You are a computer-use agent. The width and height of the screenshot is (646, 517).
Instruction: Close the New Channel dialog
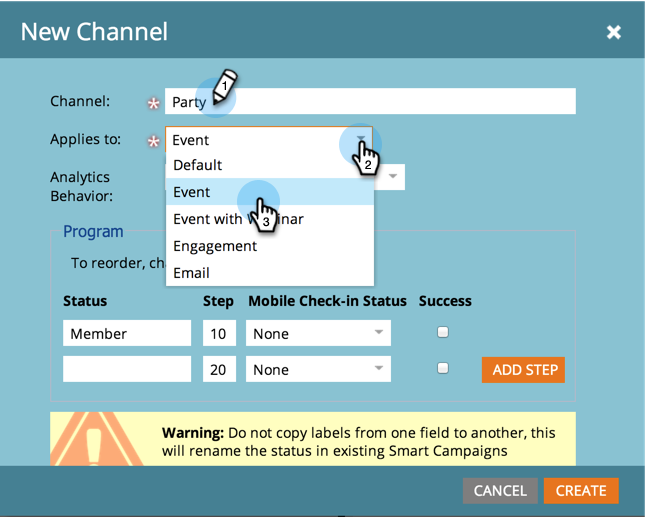coord(613,32)
